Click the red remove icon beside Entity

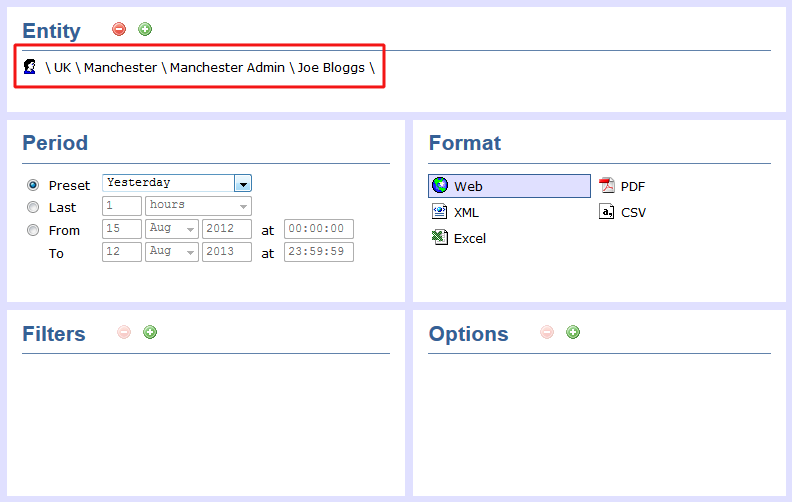[x=119, y=29]
